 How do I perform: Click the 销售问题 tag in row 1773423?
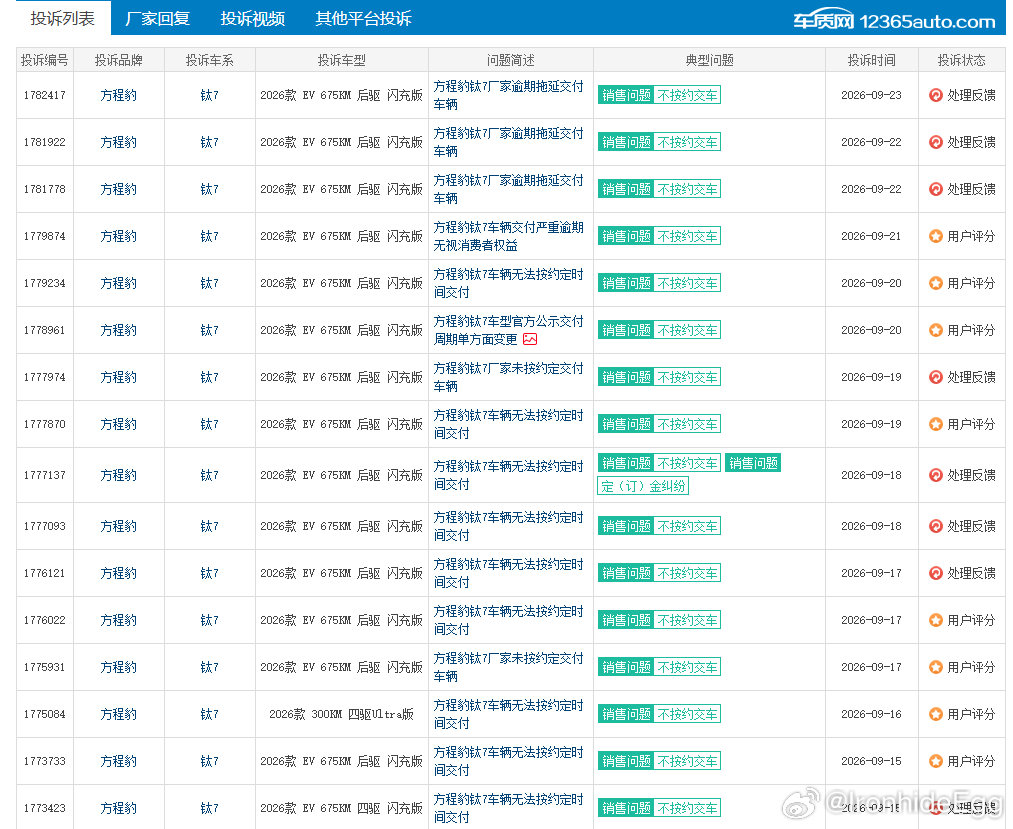(x=626, y=808)
